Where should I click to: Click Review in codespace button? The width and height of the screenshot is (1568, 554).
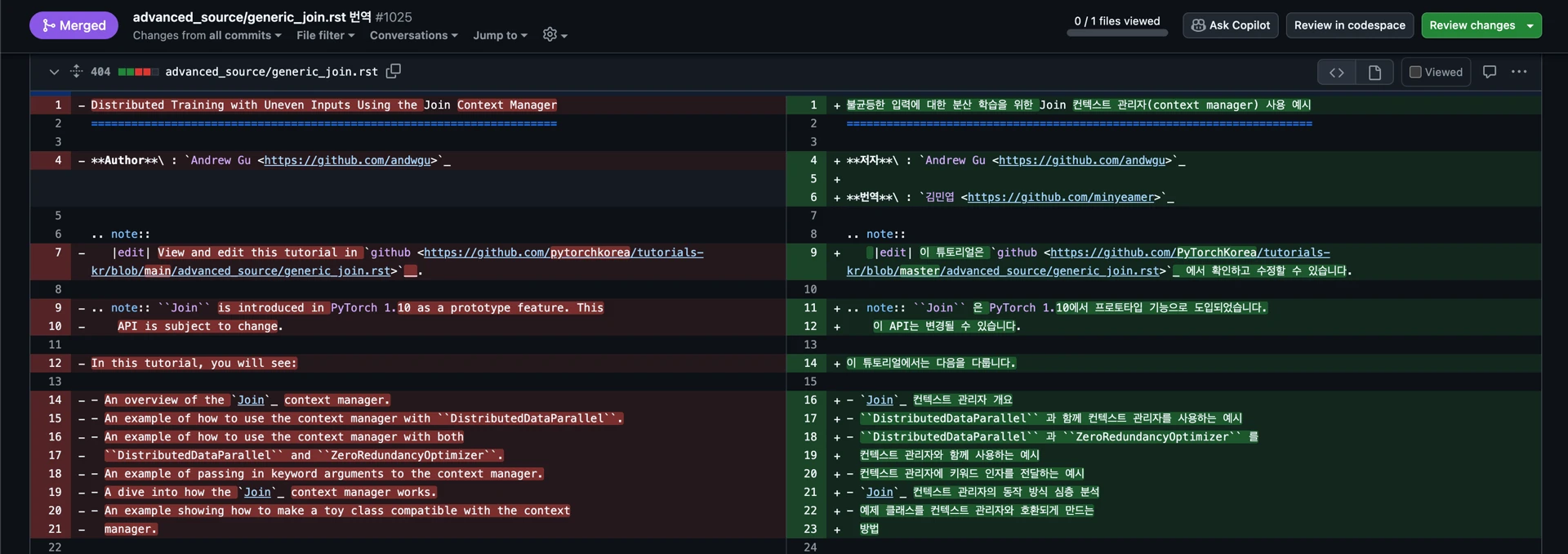pos(1349,25)
